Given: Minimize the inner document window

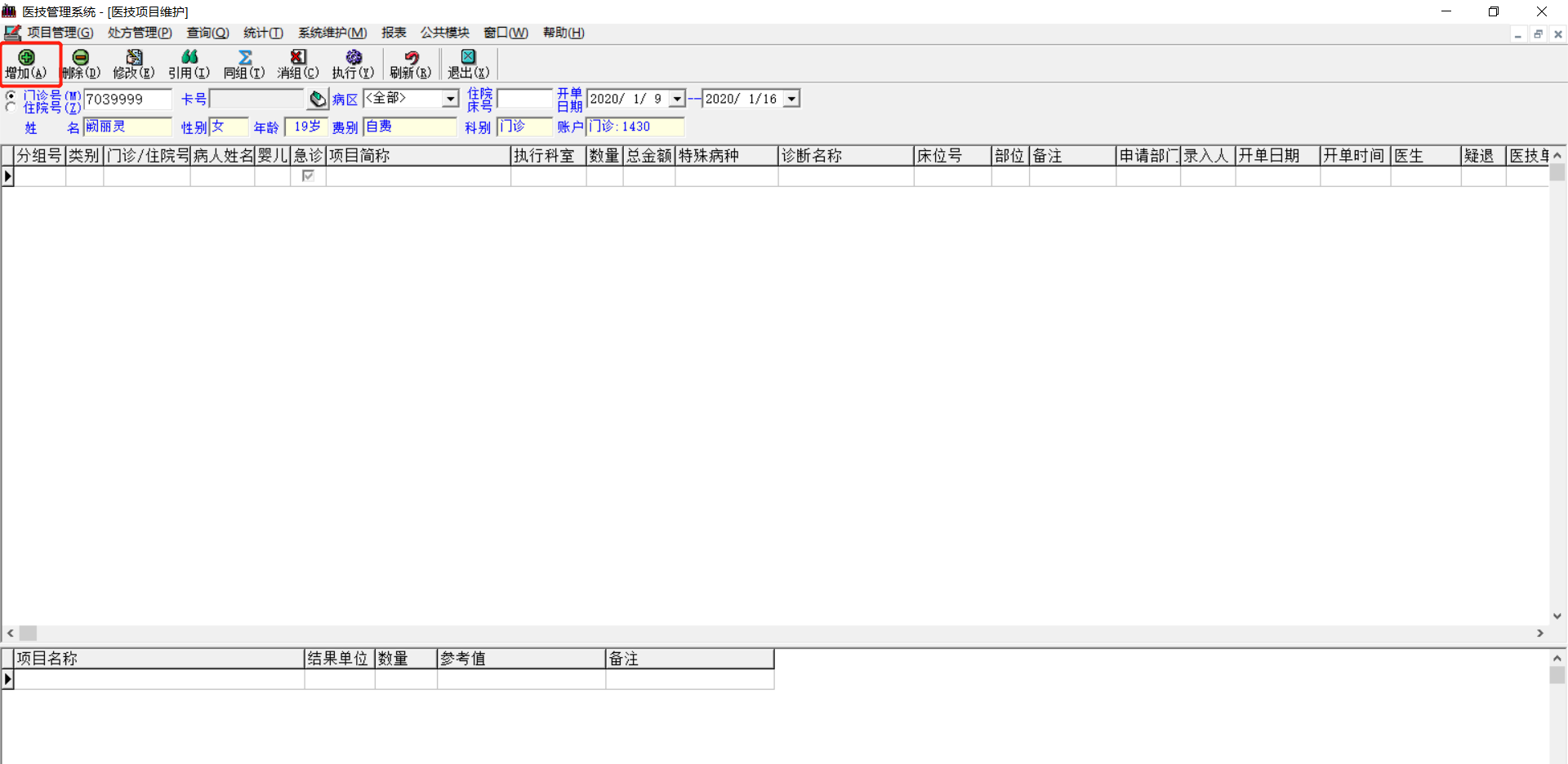Looking at the screenshot, I should point(1518,34).
